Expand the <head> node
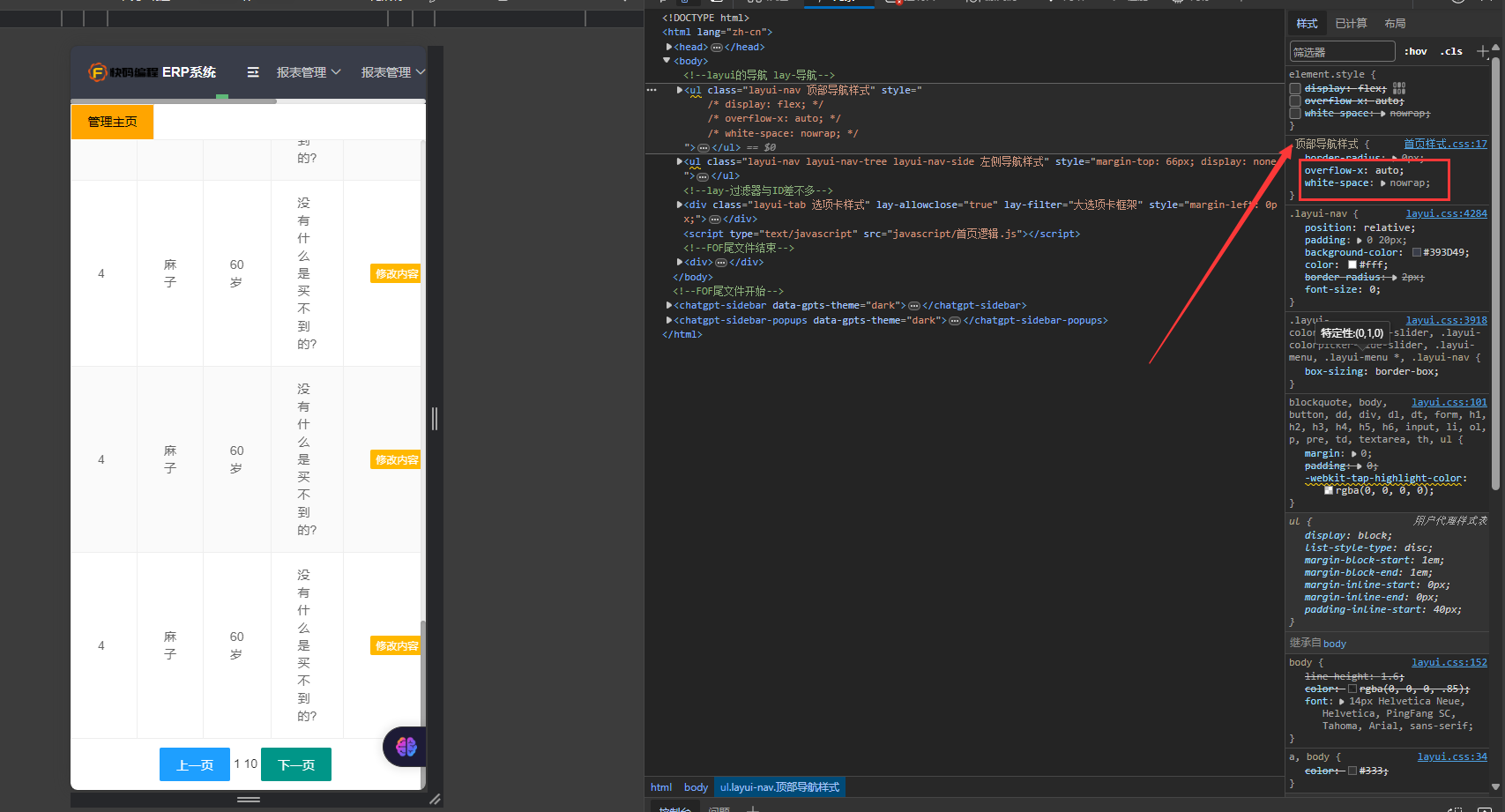The width and height of the screenshot is (1505, 812). click(669, 48)
